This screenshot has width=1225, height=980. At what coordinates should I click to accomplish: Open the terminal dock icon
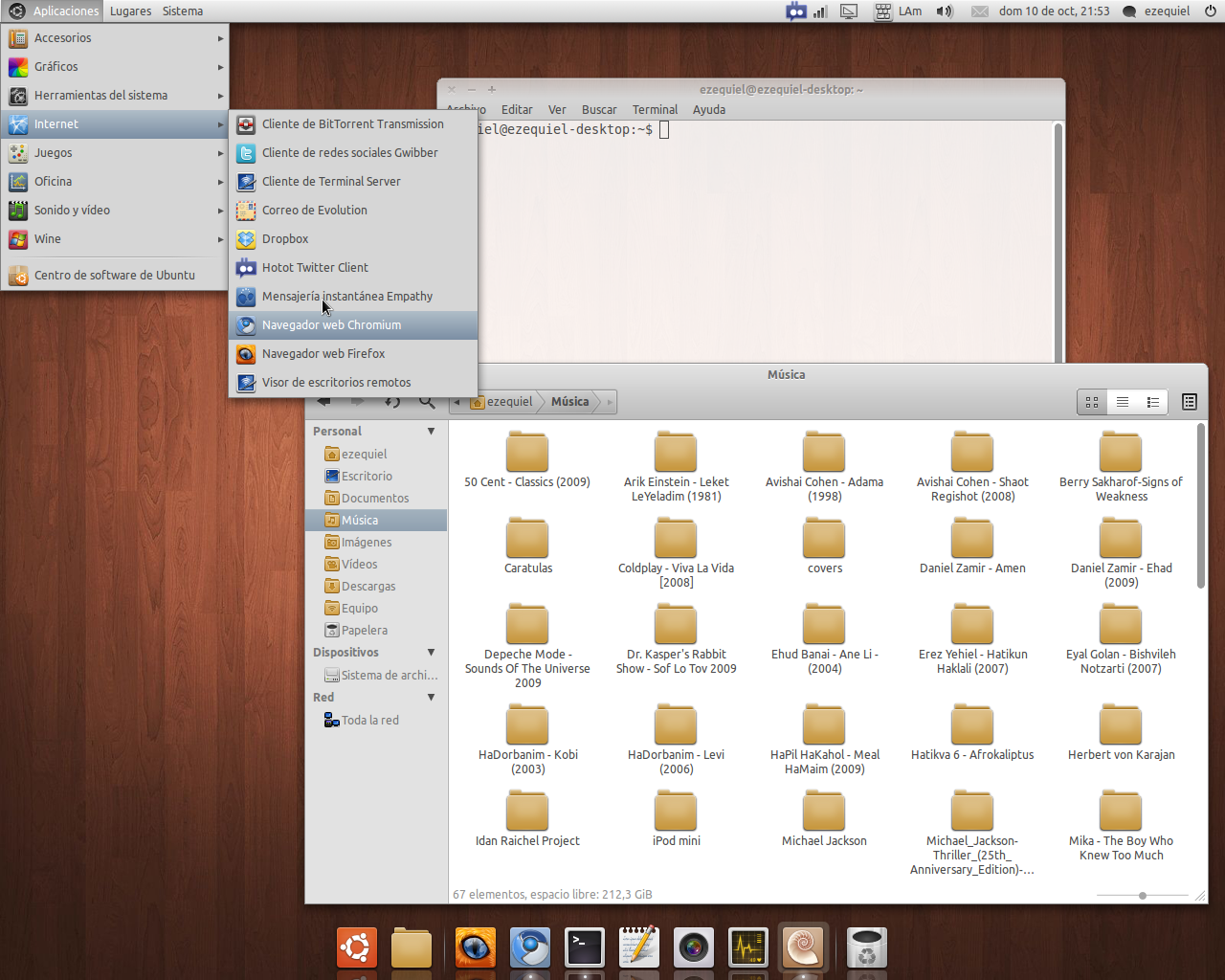585,948
